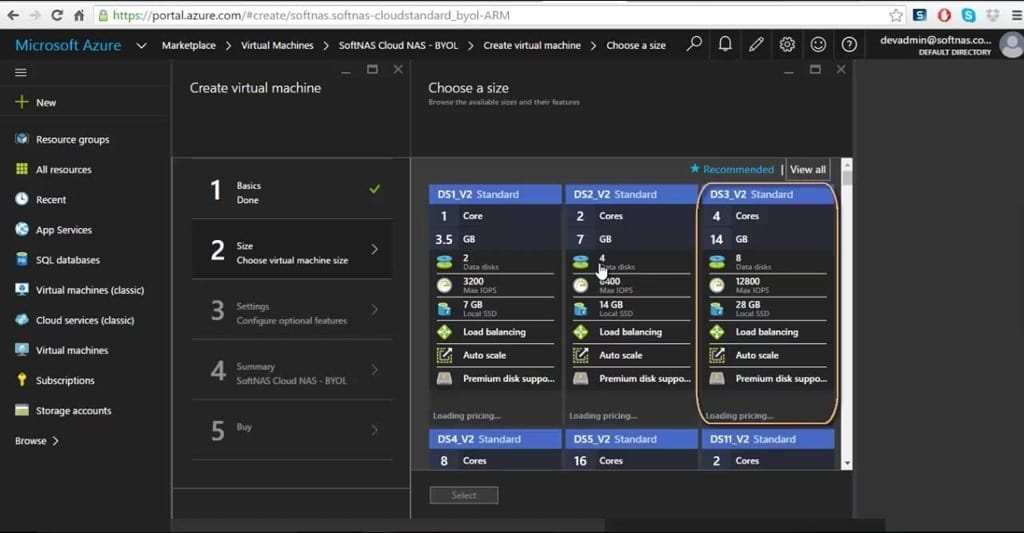Click the feedback smiley icon

tap(818, 44)
